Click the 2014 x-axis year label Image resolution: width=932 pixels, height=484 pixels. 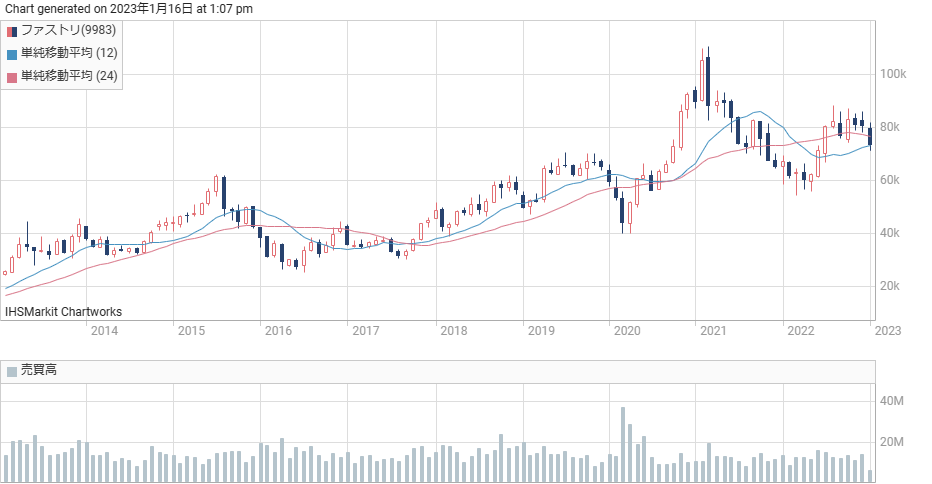104,331
